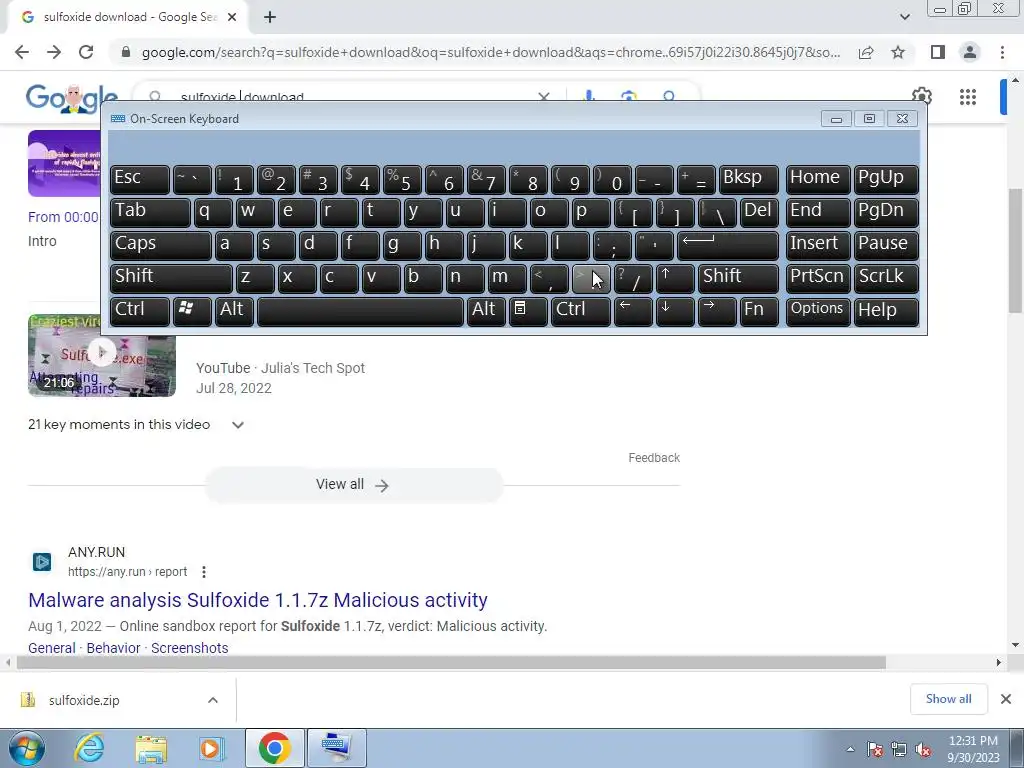
Task: Open sulfoxide.zip download options arrow
Action: pyautogui.click(x=213, y=700)
